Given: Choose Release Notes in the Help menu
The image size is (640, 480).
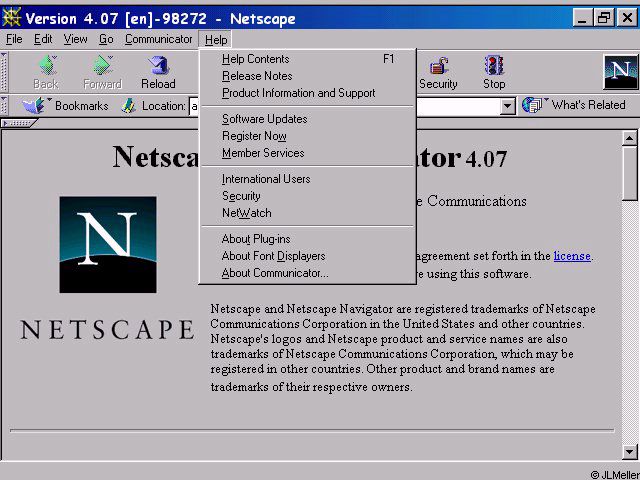Looking at the screenshot, I should pos(308,76).
